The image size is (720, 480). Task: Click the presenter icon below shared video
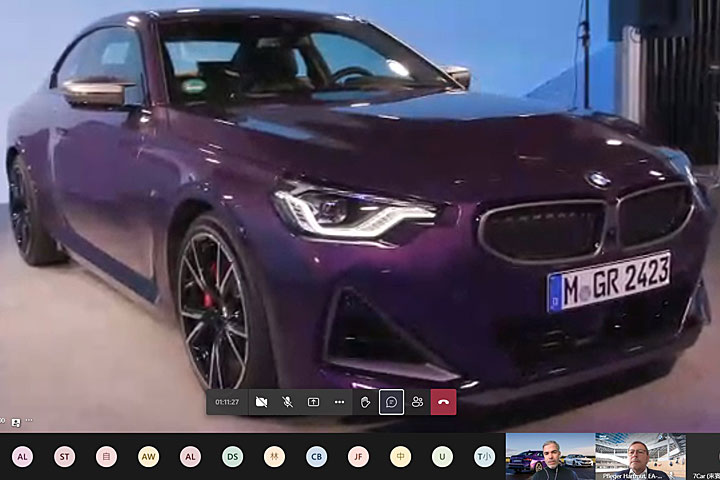16,423
